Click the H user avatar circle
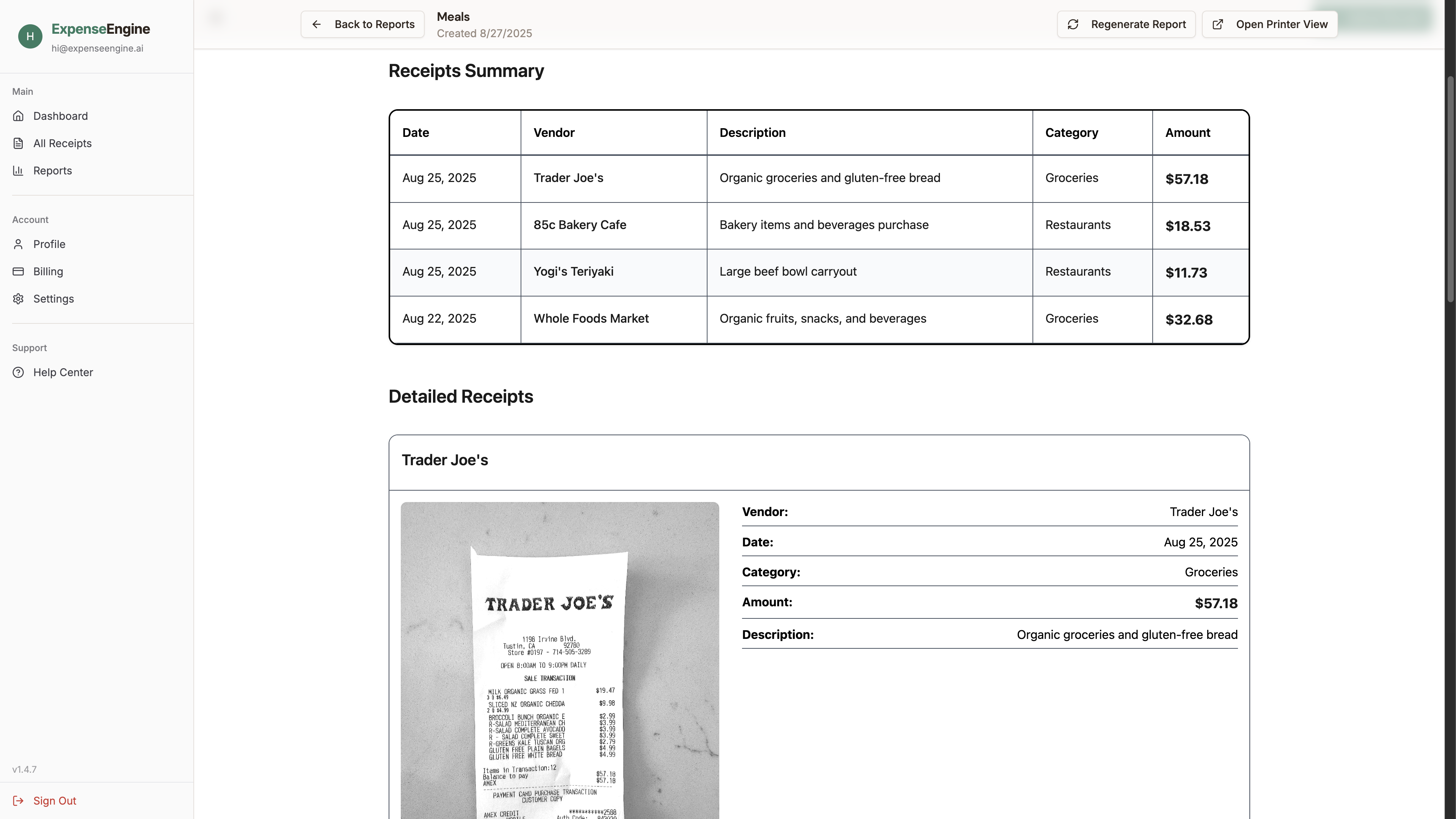The width and height of the screenshot is (1456, 819). coord(30,36)
